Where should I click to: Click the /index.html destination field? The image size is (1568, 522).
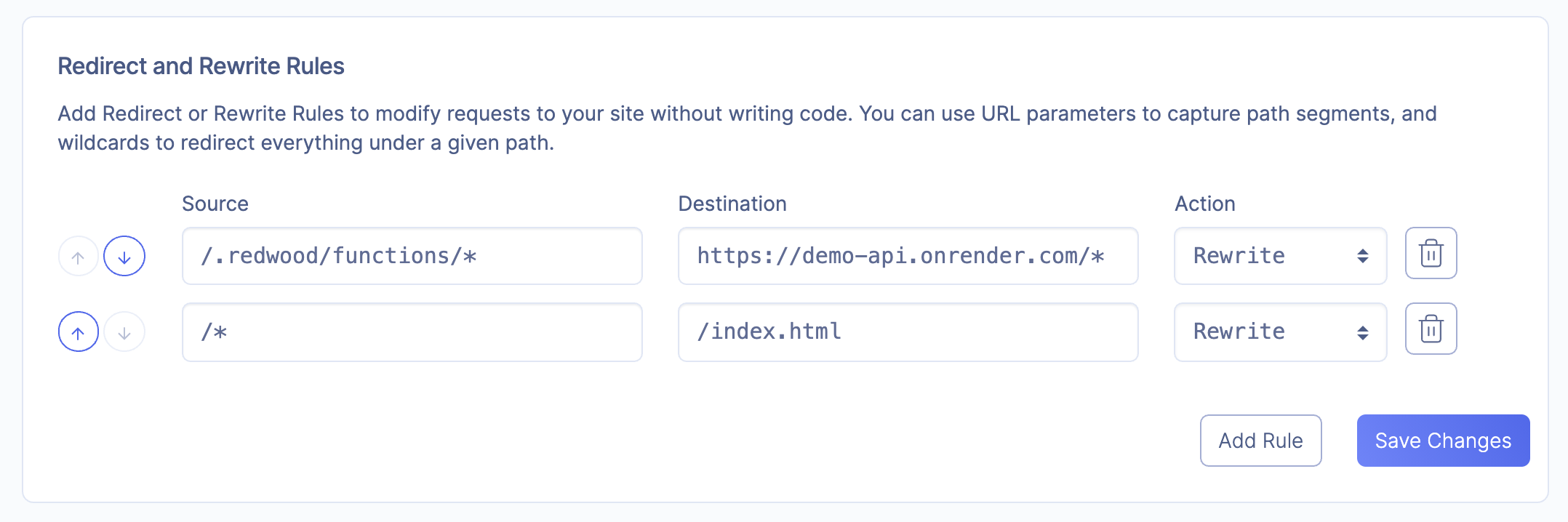click(908, 332)
